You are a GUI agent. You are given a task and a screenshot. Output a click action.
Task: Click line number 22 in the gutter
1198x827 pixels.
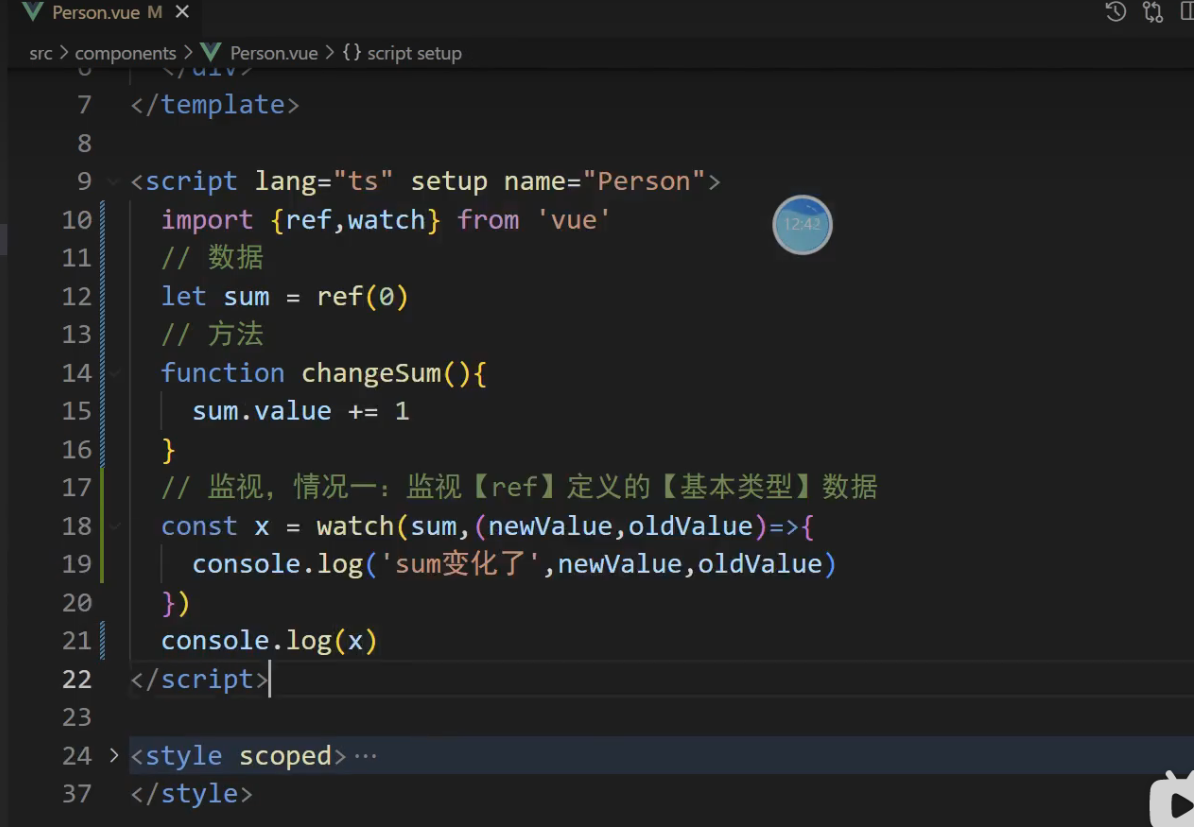tap(76, 679)
